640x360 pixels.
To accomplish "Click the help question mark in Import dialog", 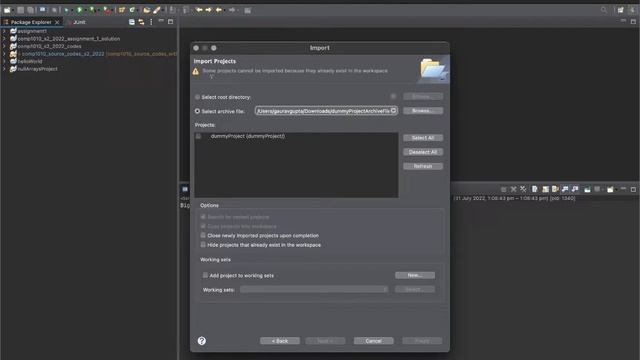I will [x=202, y=341].
